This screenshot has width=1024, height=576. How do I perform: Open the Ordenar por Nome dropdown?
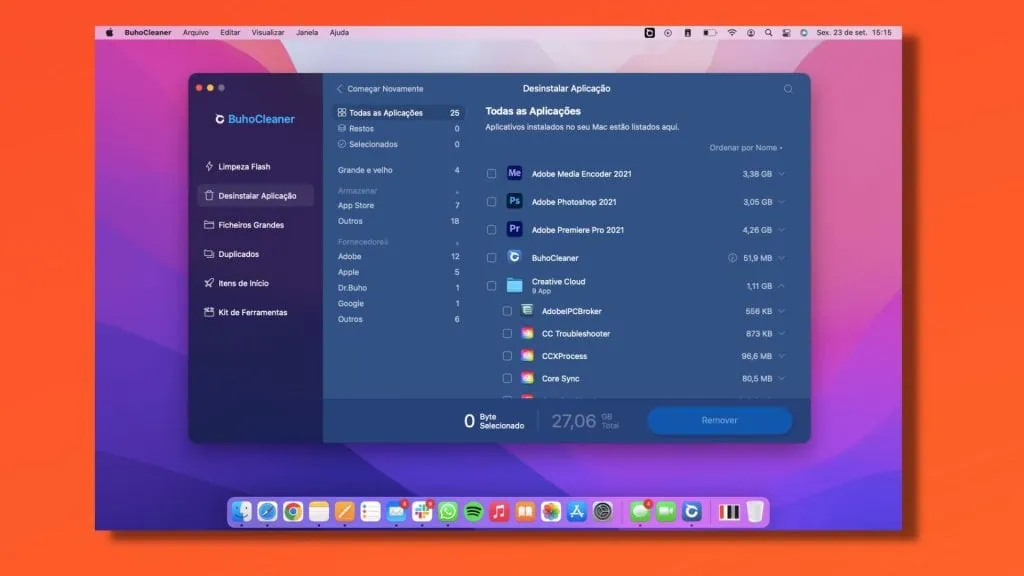(746, 148)
